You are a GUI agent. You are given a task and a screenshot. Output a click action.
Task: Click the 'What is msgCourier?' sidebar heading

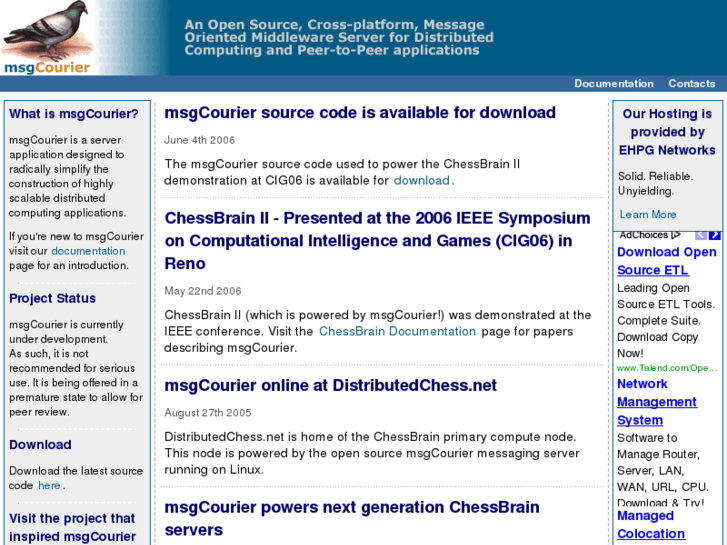coord(74,114)
